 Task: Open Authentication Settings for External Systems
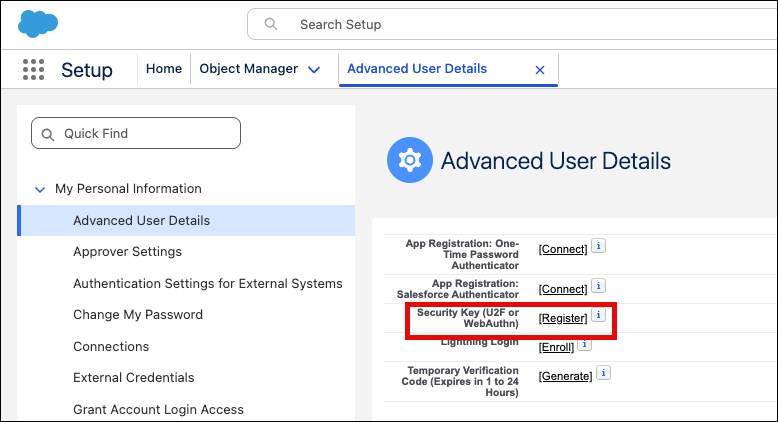click(x=208, y=284)
